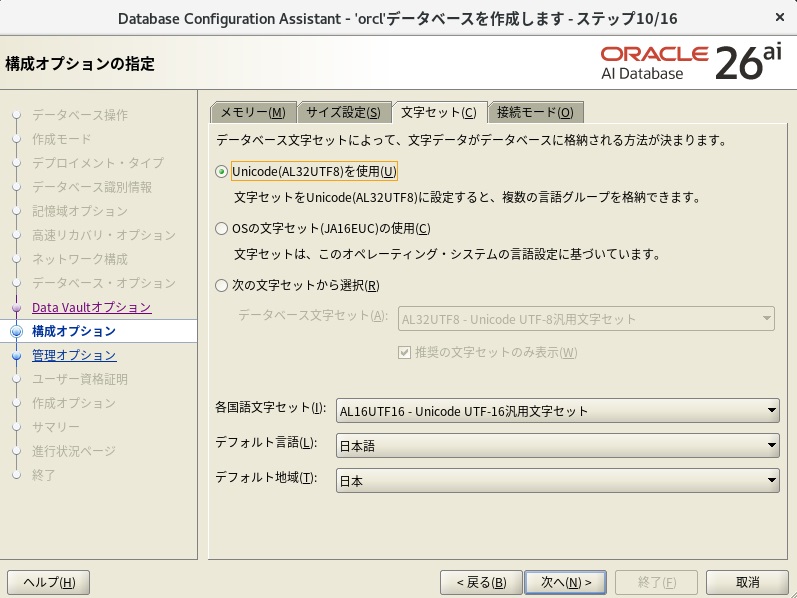The width and height of the screenshot is (797, 598).
Task: Click the ユーザー資格証明 step
Action: click(x=79, y=379)
